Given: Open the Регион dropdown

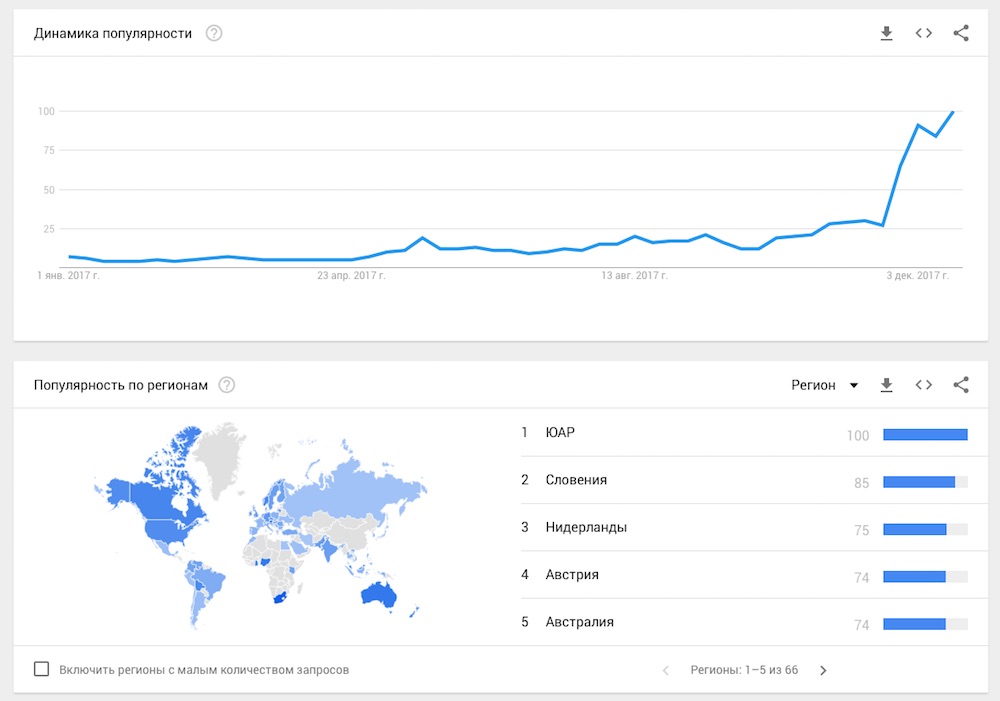Looking at the screenshot, I should 825,385.
